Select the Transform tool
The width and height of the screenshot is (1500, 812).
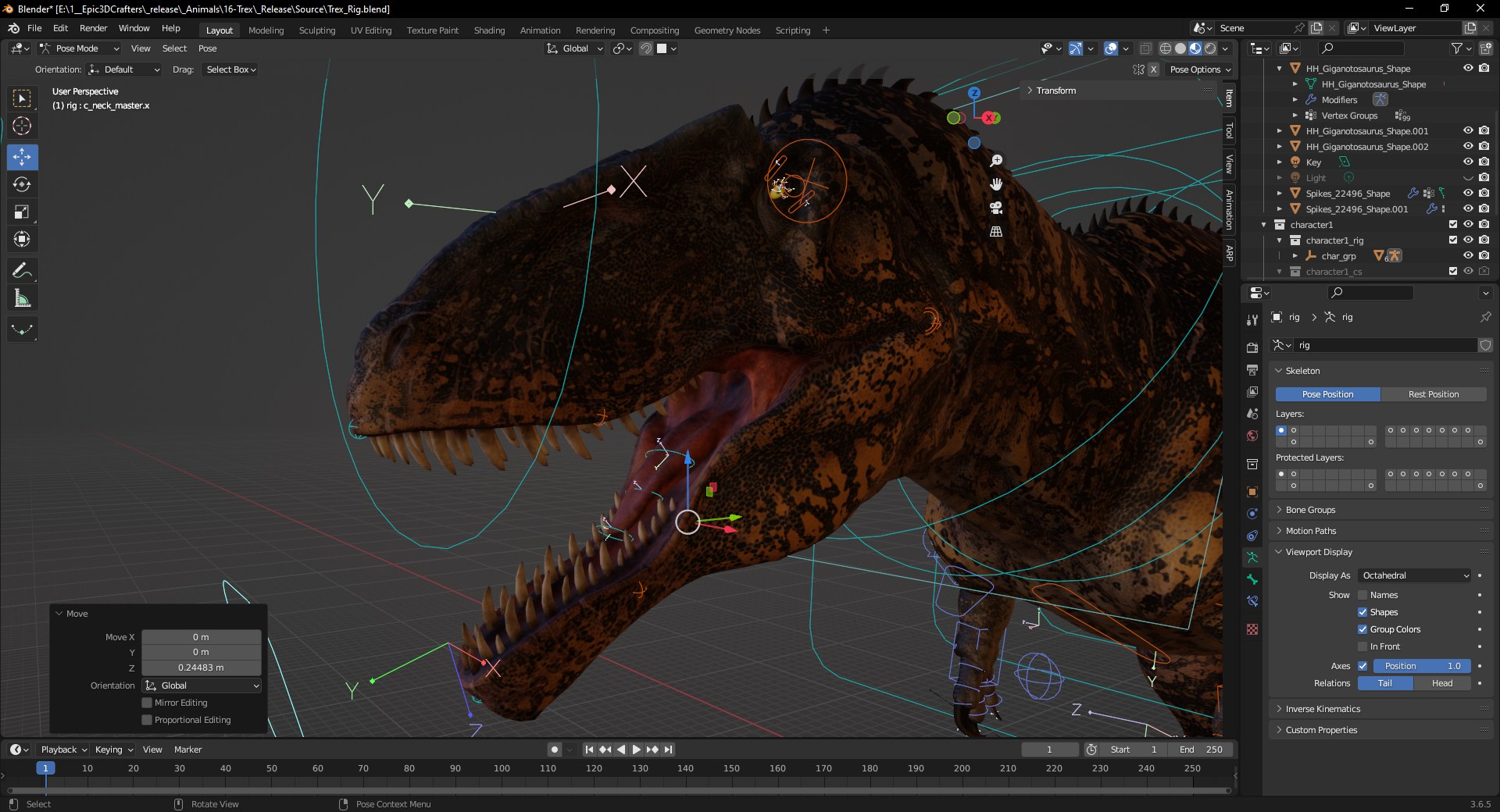[22, 239]
